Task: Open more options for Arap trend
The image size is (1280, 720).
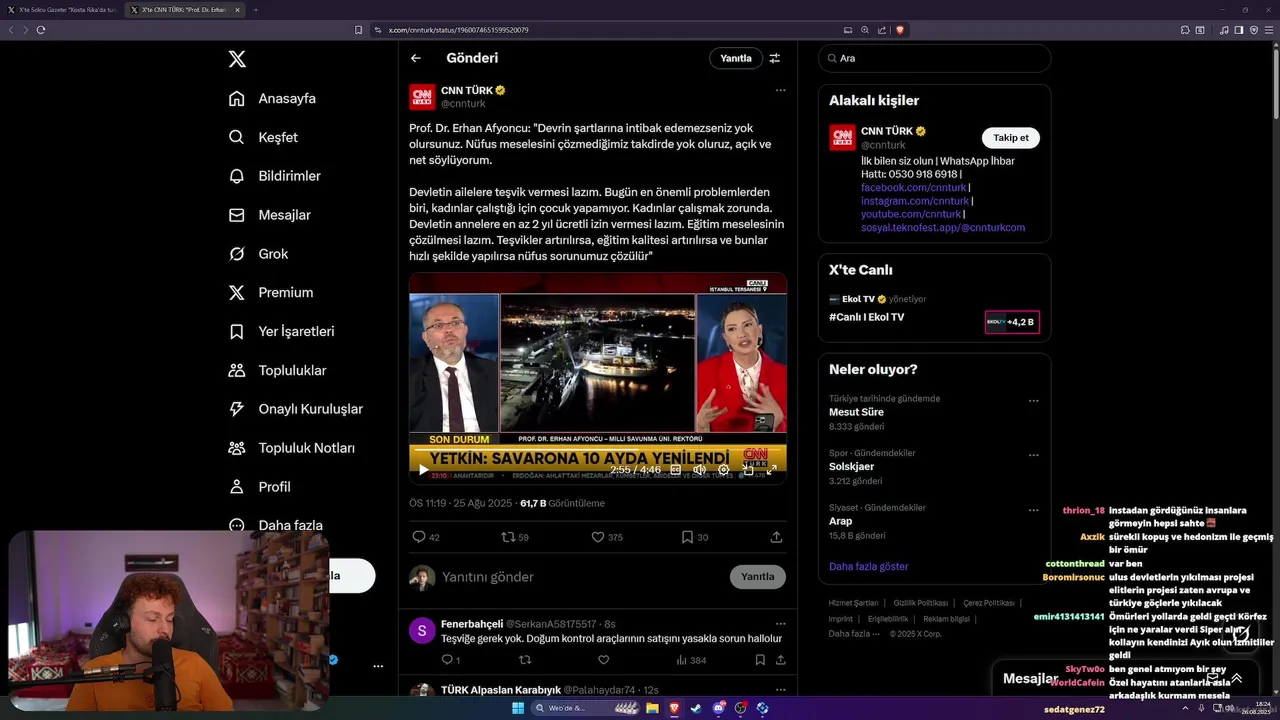Action: pos(1034,510)
